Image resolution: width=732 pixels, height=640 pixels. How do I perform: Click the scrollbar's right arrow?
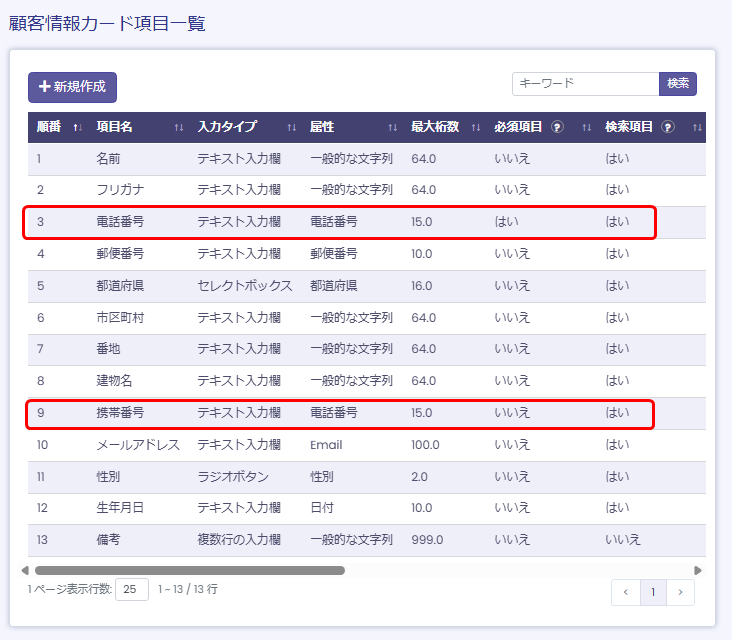point(698,570)
